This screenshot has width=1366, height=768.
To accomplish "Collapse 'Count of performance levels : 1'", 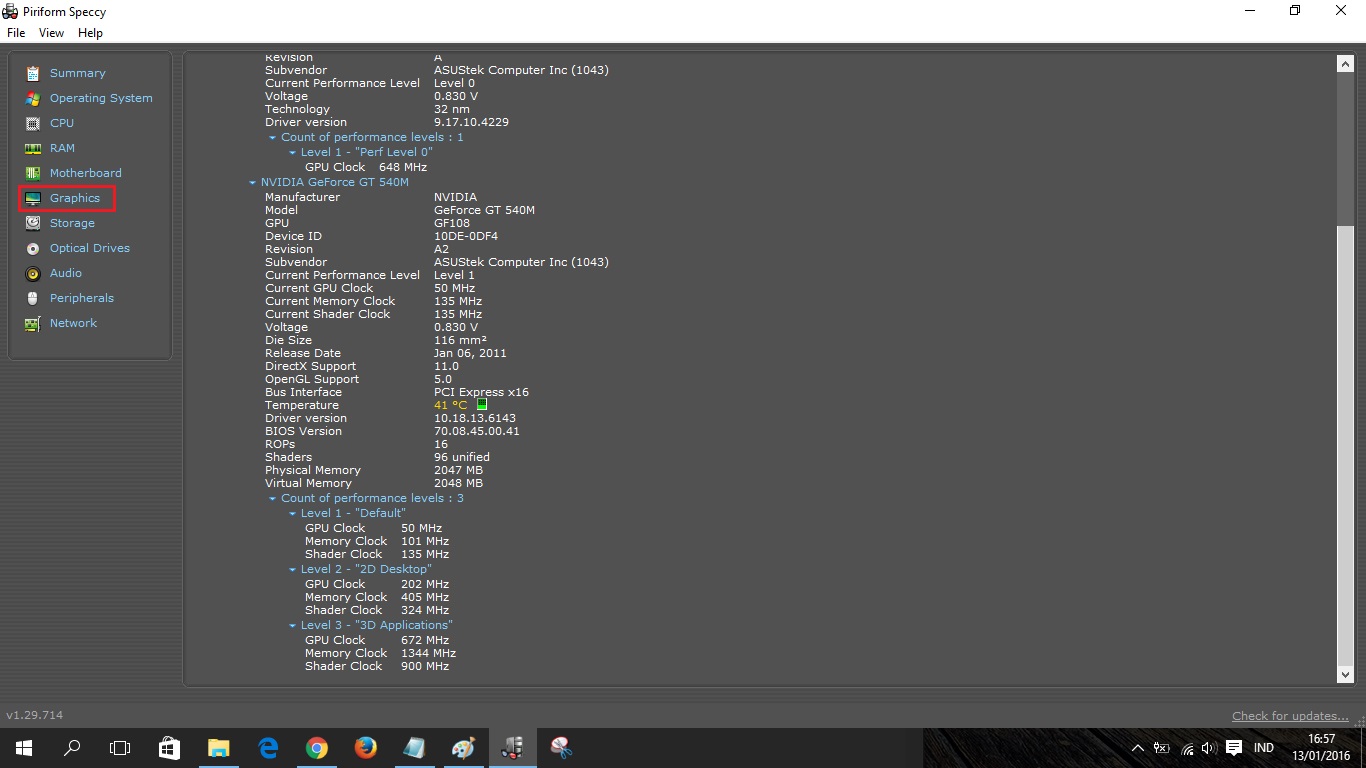I will click(x=272, y=137).
